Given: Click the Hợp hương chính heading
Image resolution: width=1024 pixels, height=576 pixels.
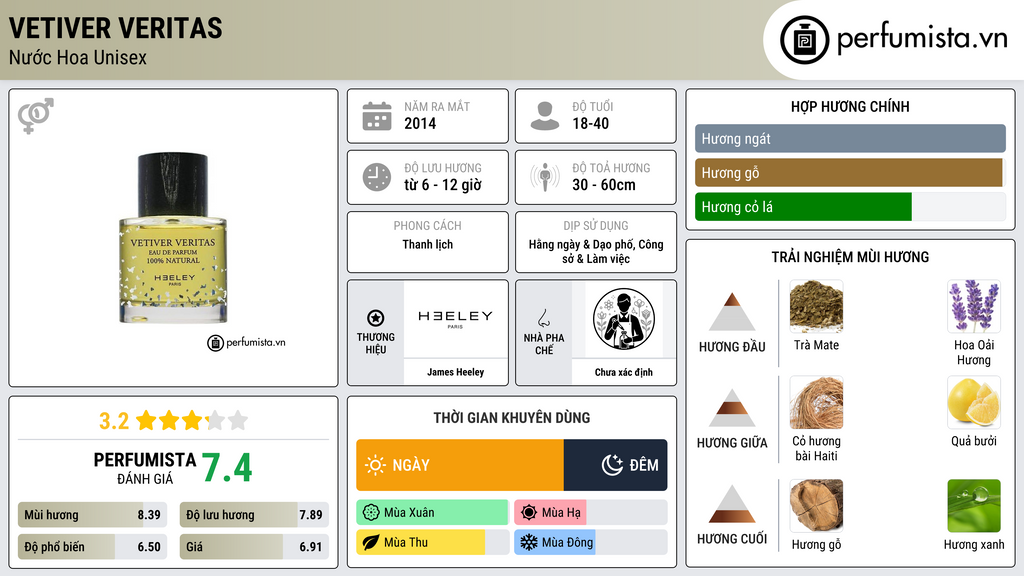Looking at the screenshot, I should [x=850, y=106].
